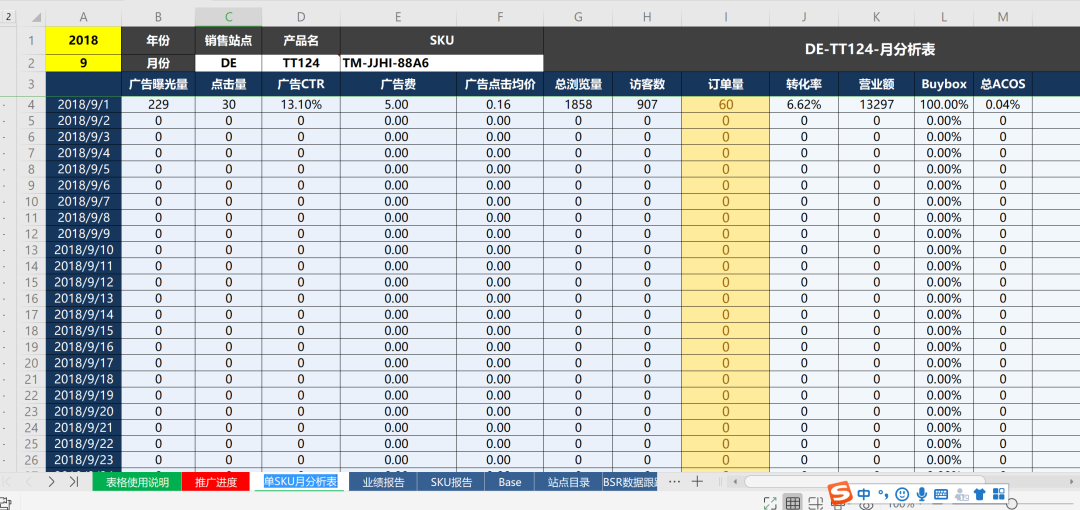Open the Sogou skin shirt icon
1080x510 pixels.
pyautogui.click(x=979, y=494)
